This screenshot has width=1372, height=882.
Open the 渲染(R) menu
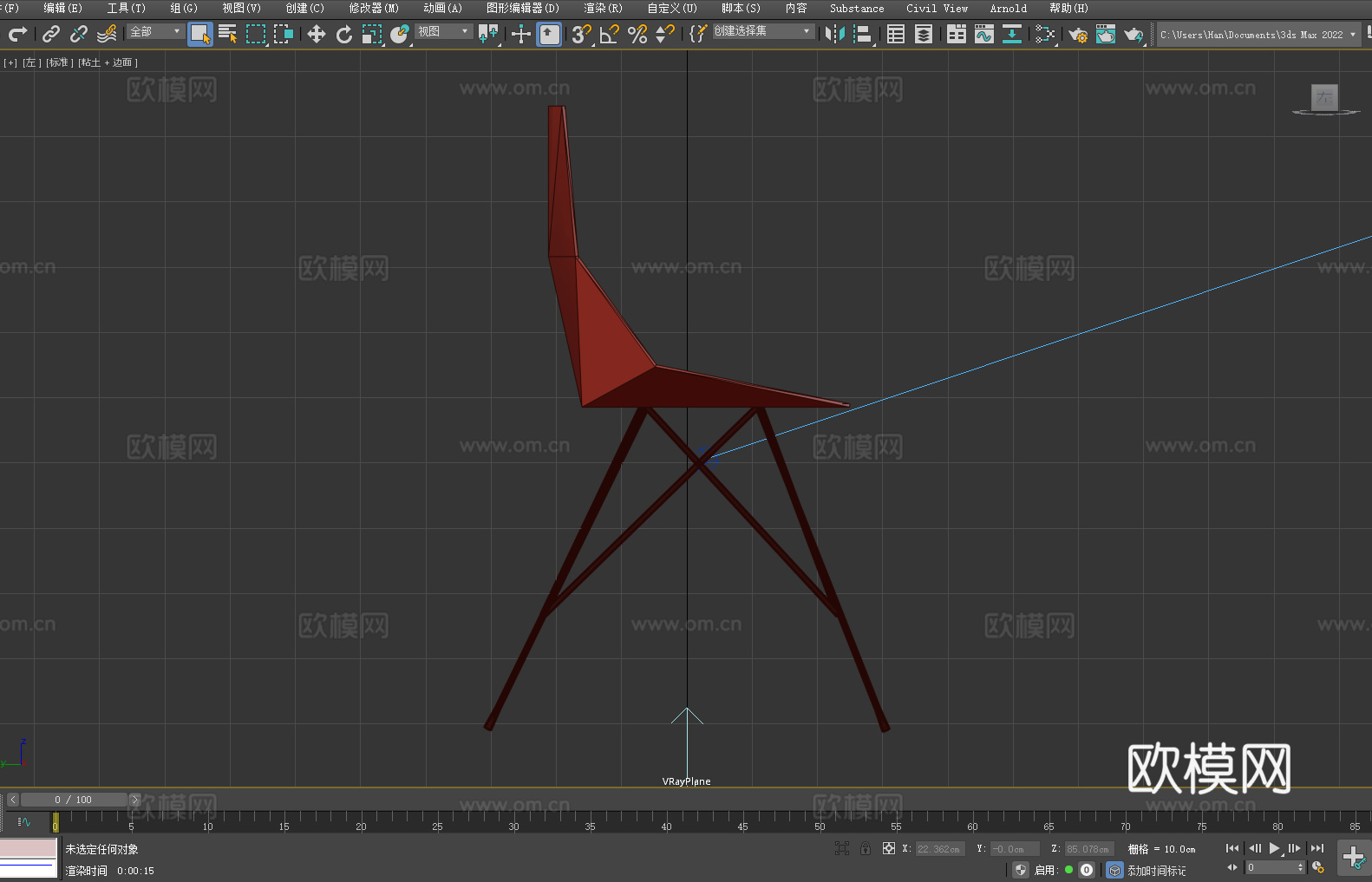pos(603,8)
